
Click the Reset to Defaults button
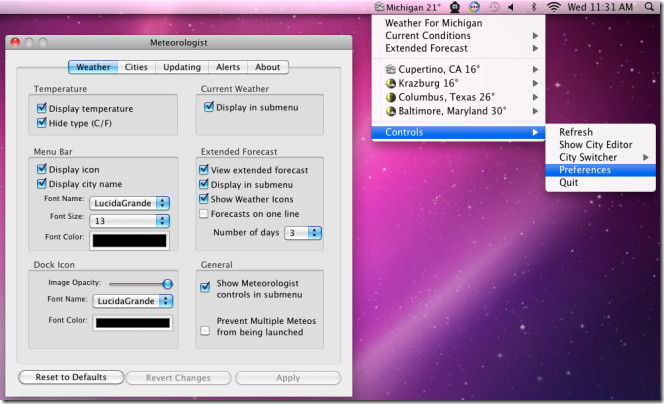(x=71, y=378)
